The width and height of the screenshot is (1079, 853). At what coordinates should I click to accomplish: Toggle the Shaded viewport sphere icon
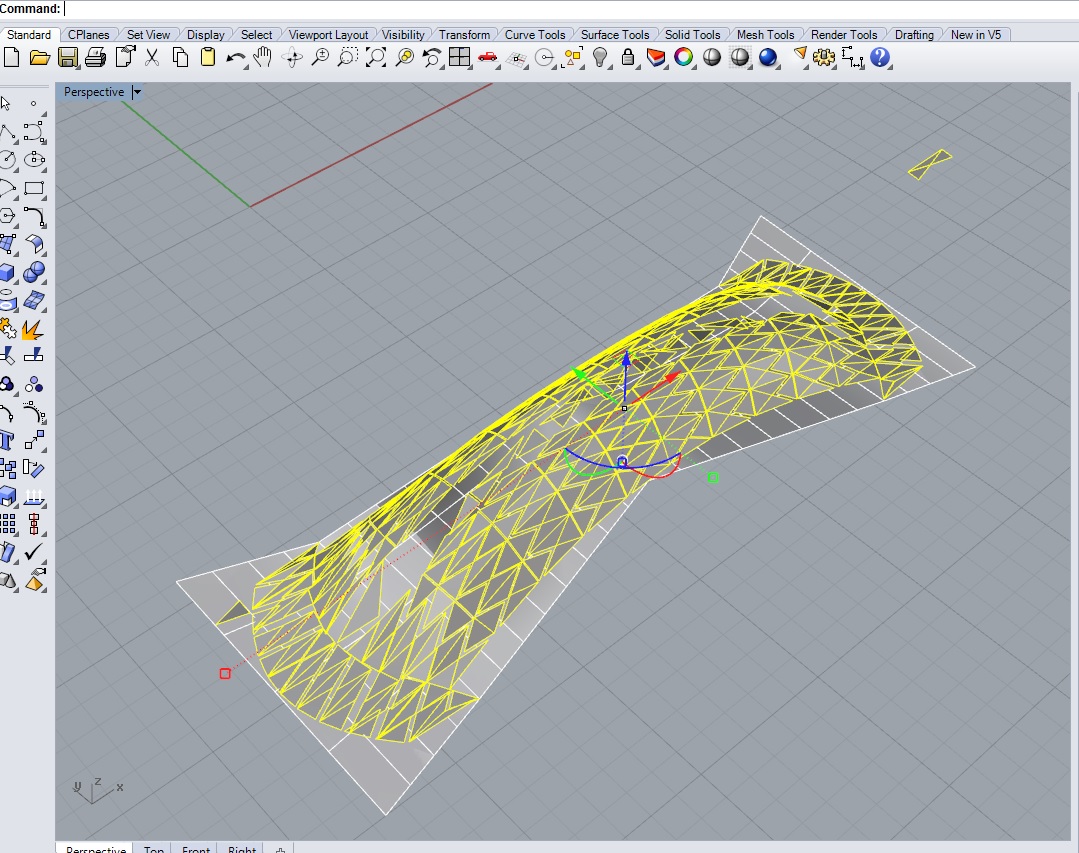pyautogui.click(x=712, y=57)
